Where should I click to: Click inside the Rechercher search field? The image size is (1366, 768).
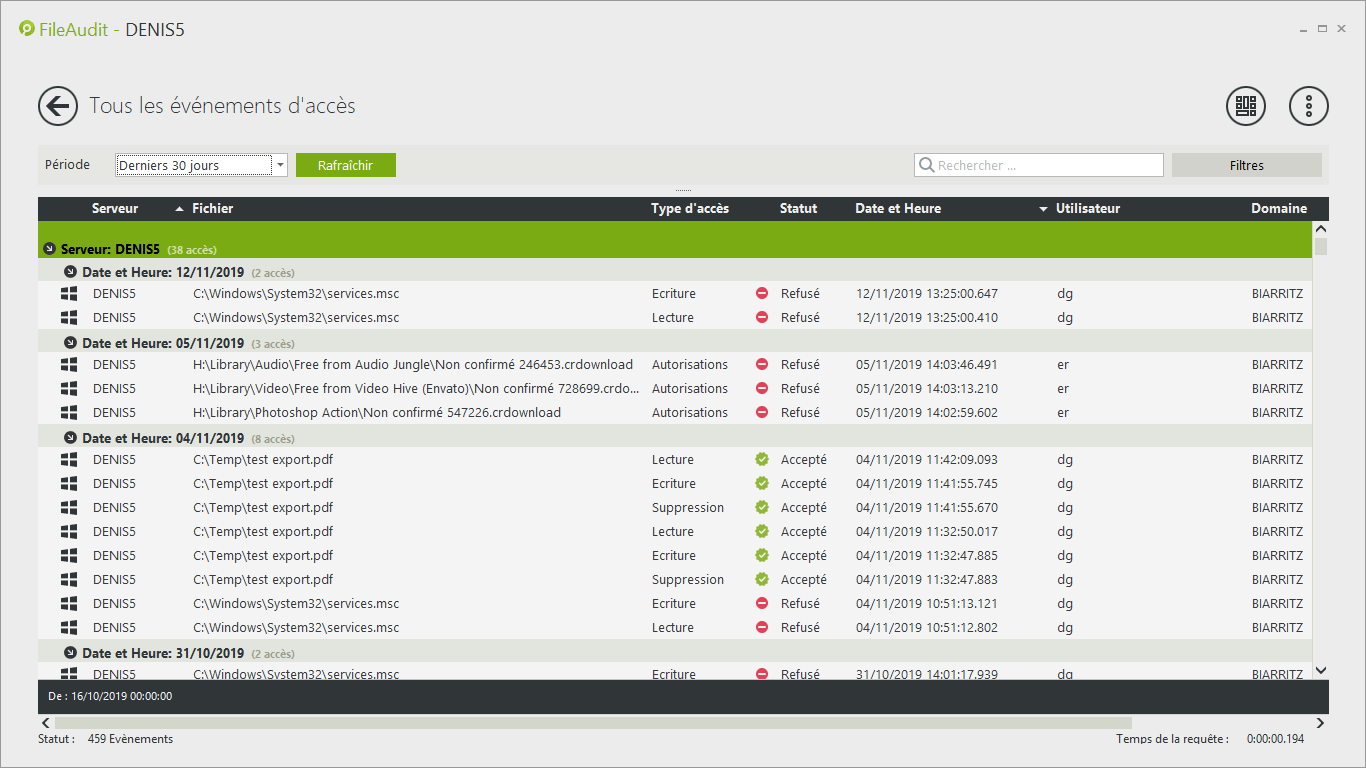[x=1045, y=165]
